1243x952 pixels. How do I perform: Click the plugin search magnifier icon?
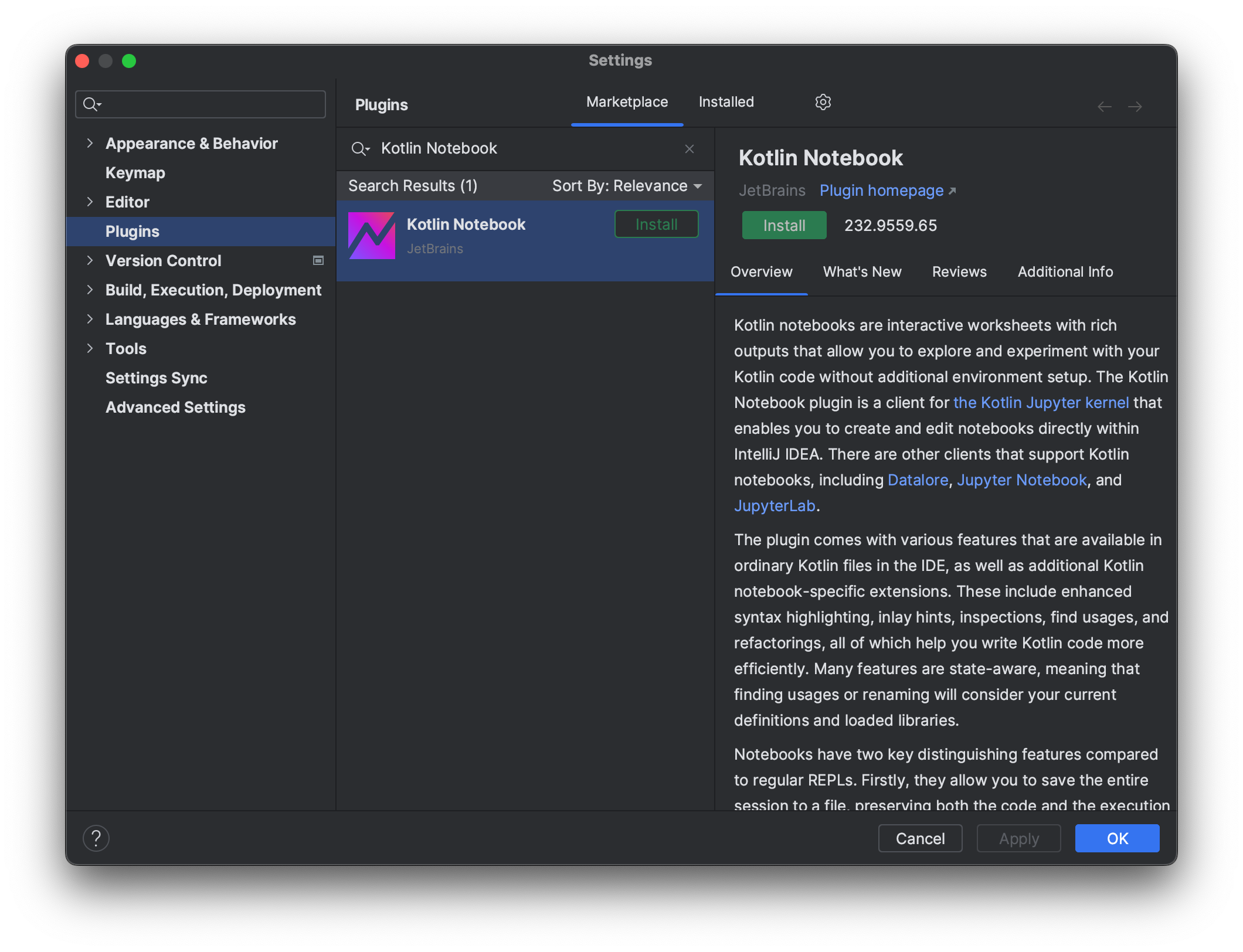coord(359,149)
